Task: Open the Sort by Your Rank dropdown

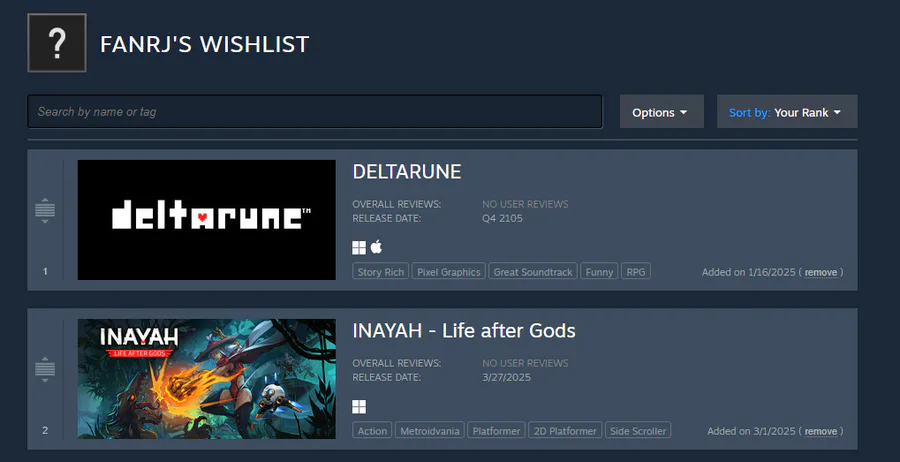Action: pos(787,112)
